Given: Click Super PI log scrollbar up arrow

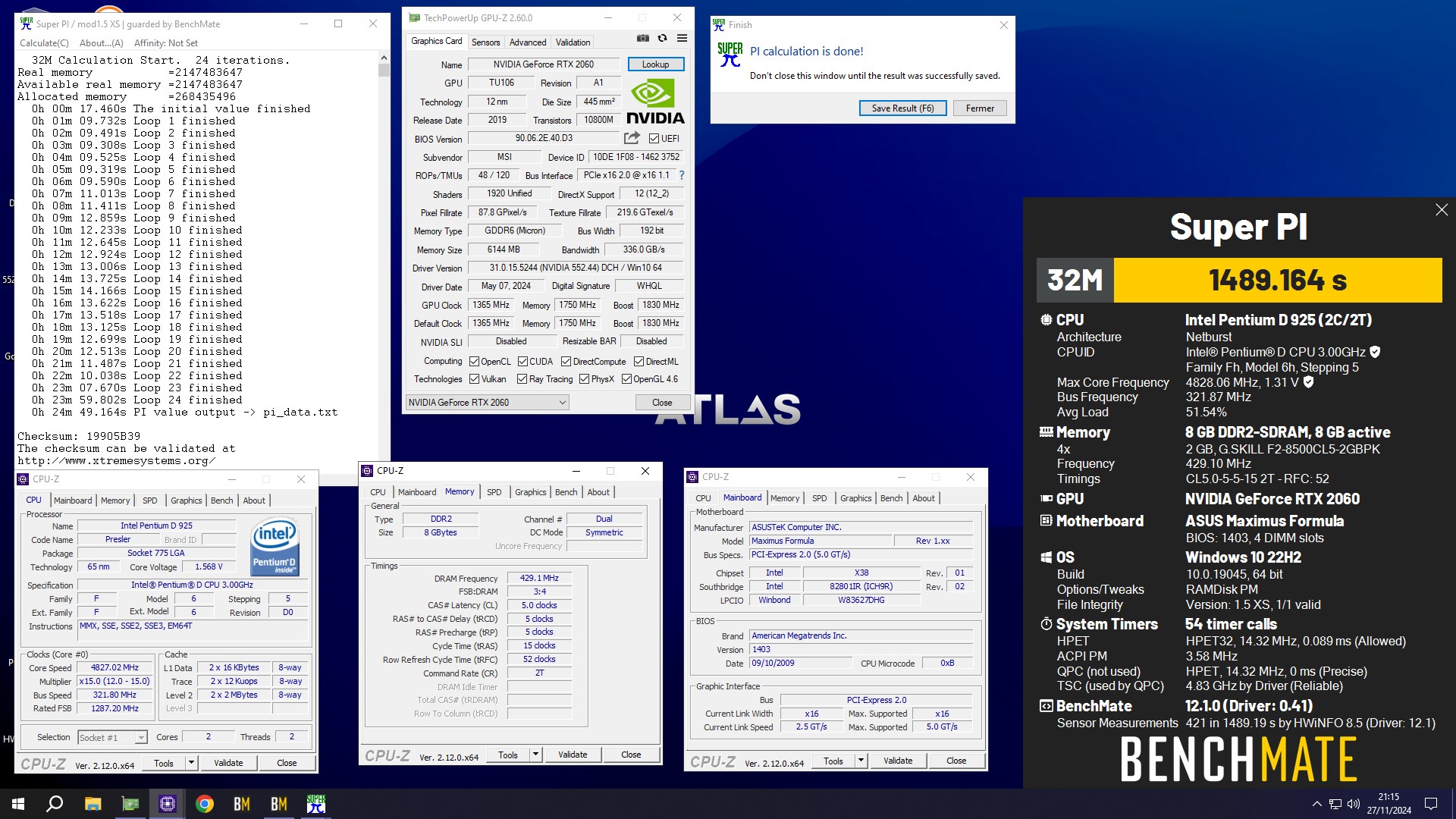Looking at the screenshot, I should [384, 58].
